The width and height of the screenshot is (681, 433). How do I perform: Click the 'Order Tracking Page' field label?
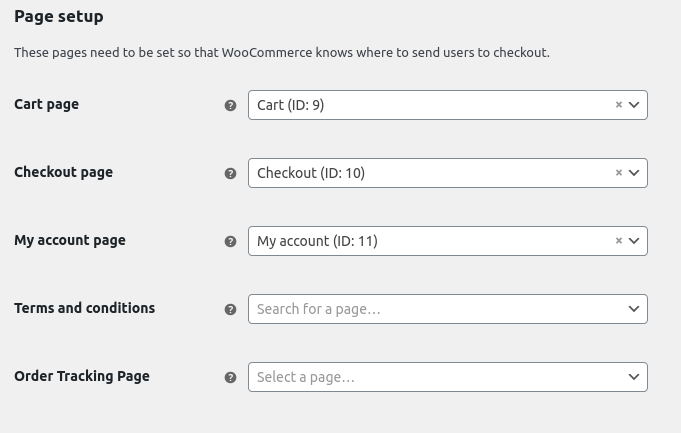[x=81, y=376]
